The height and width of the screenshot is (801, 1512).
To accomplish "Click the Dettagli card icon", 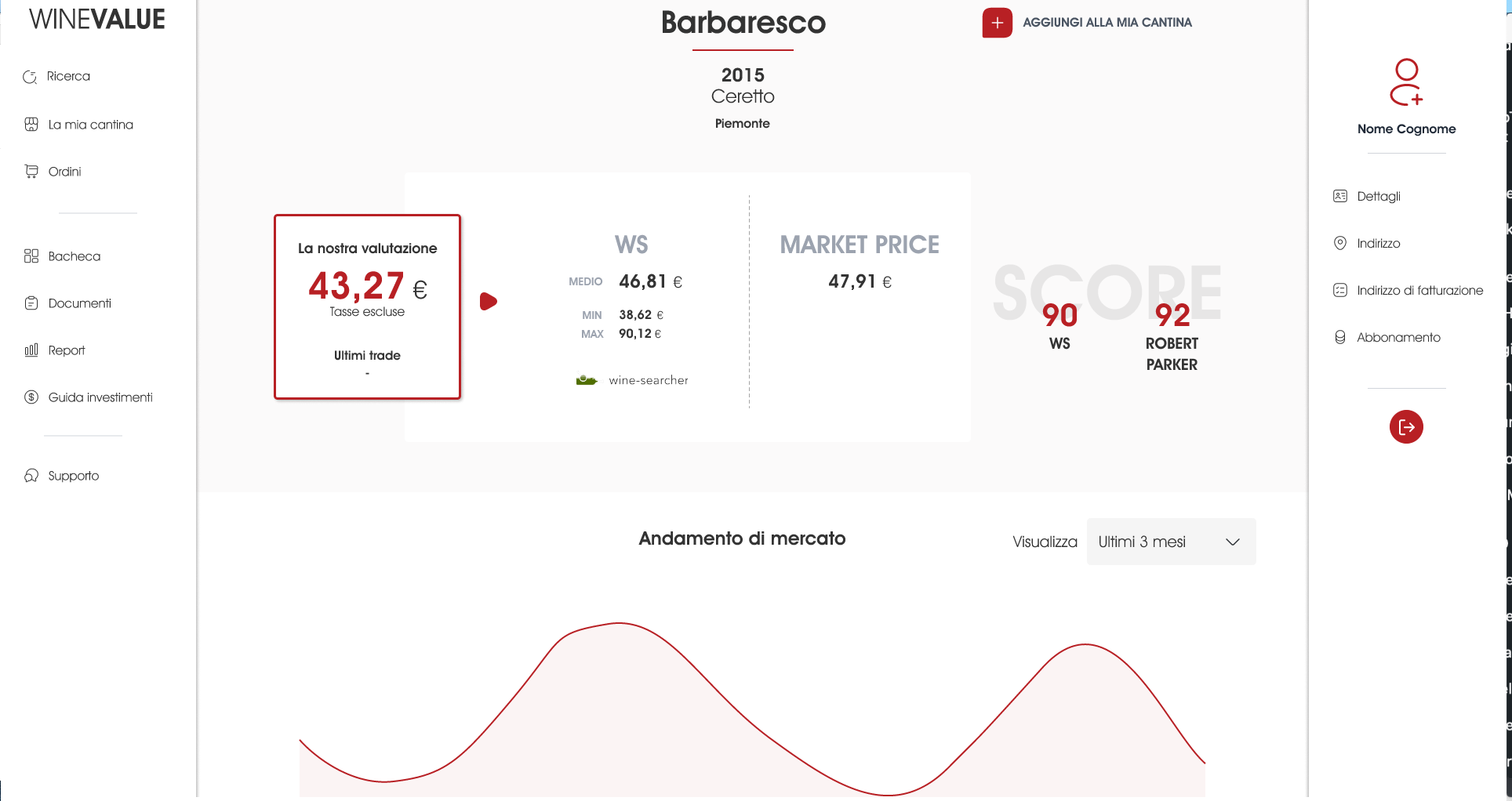I will (1340, 196).
